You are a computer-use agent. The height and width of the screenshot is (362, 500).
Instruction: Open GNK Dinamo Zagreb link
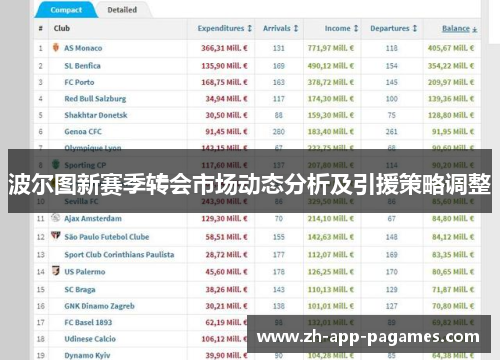pos(99,306)
